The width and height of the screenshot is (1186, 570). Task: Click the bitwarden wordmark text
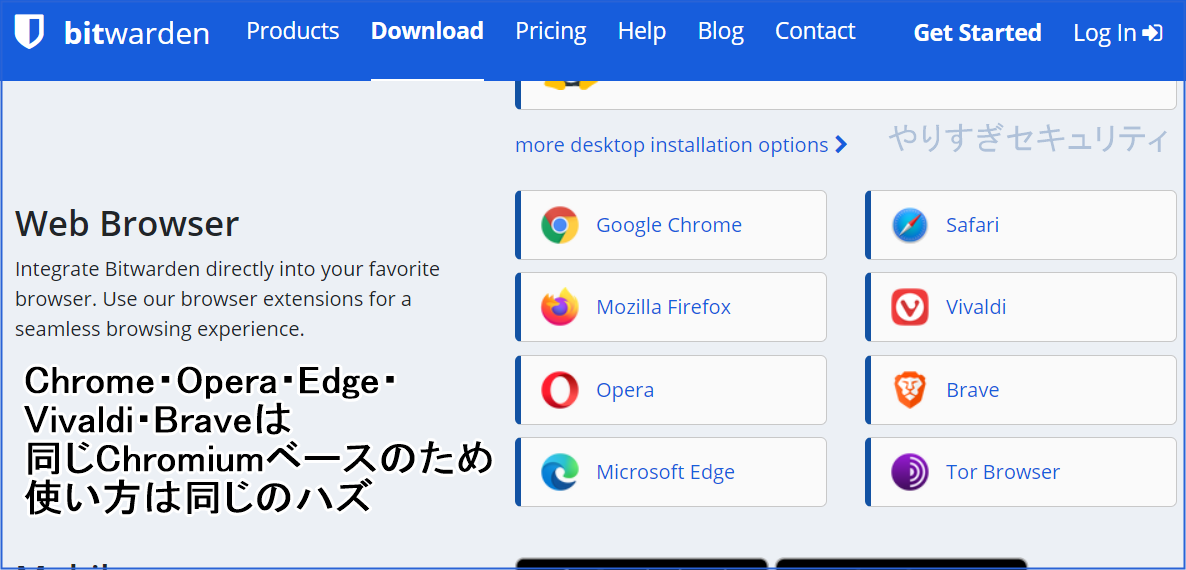point(137,33)
